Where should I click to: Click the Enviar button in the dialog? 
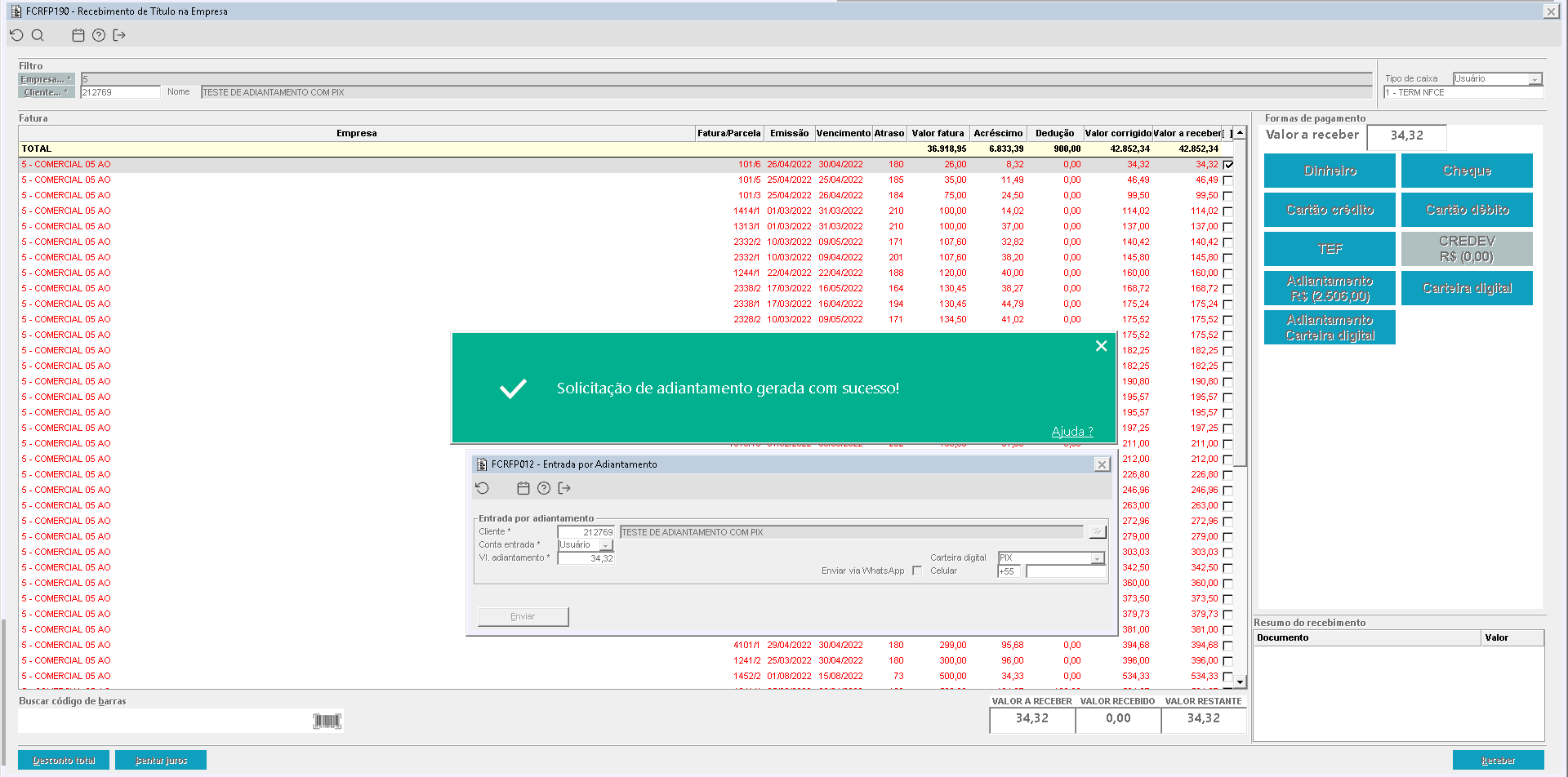click(523, 616)
